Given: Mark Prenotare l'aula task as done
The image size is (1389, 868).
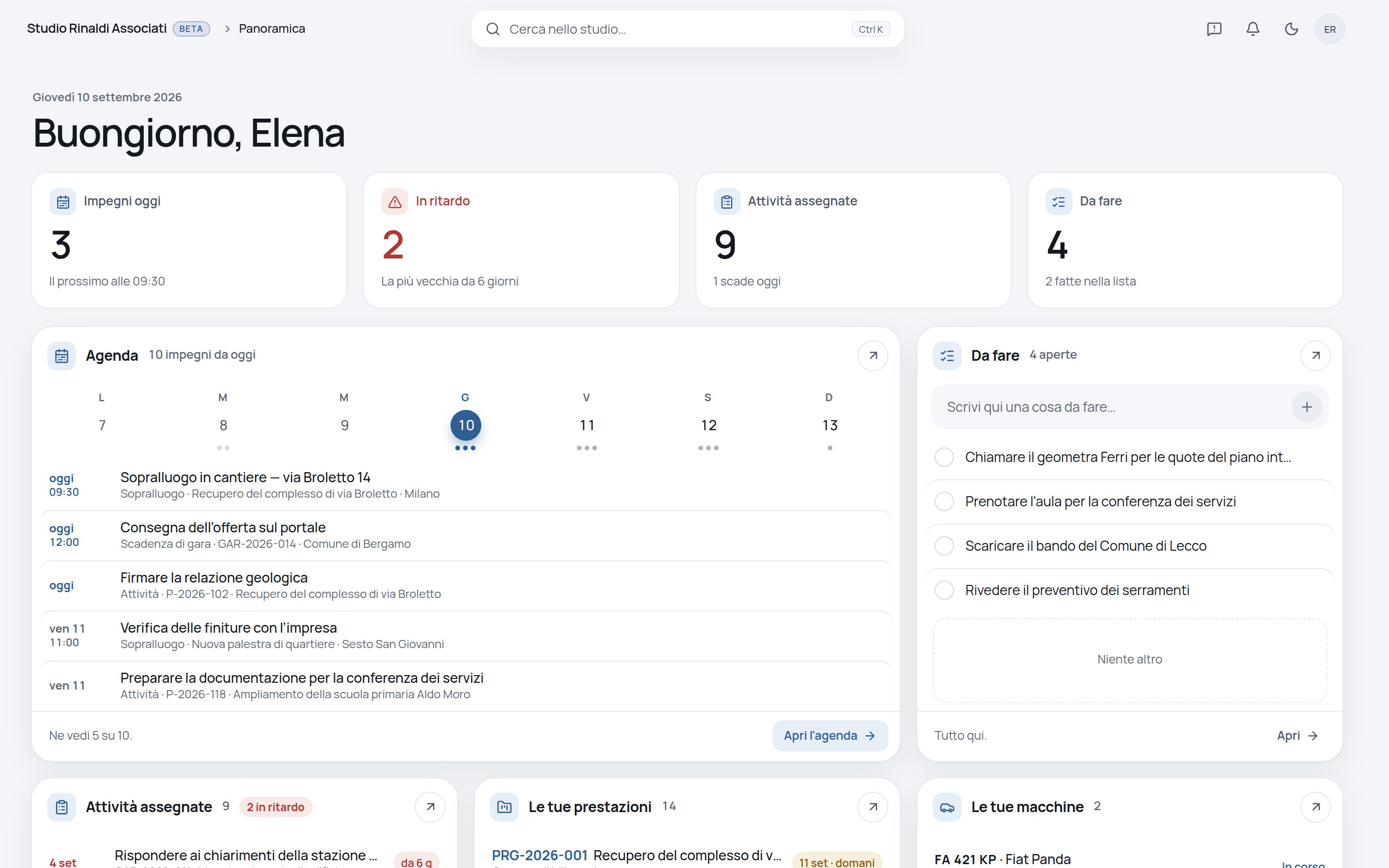Looking at the screenshot, I should (x=944, y=502).
